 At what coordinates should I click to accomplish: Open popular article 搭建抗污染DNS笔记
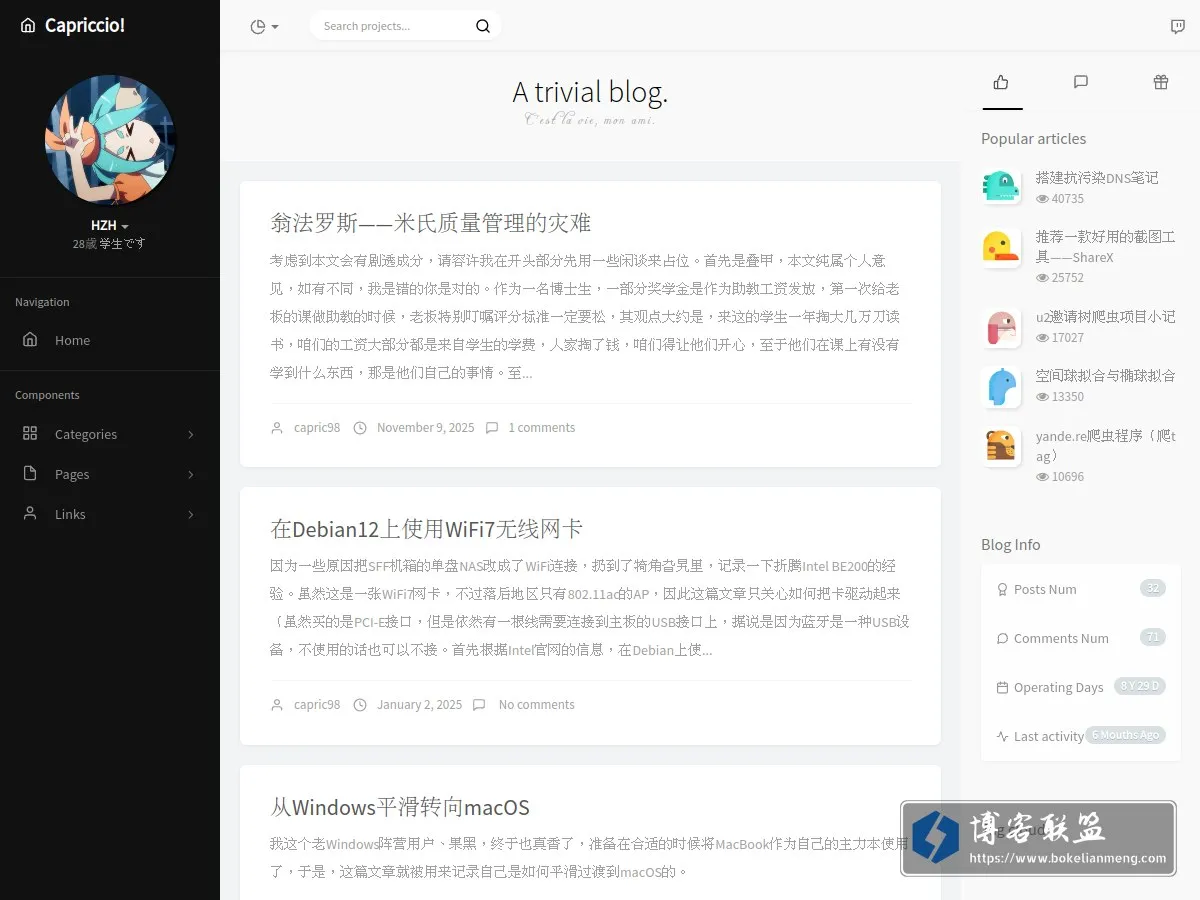point(1097,178)
